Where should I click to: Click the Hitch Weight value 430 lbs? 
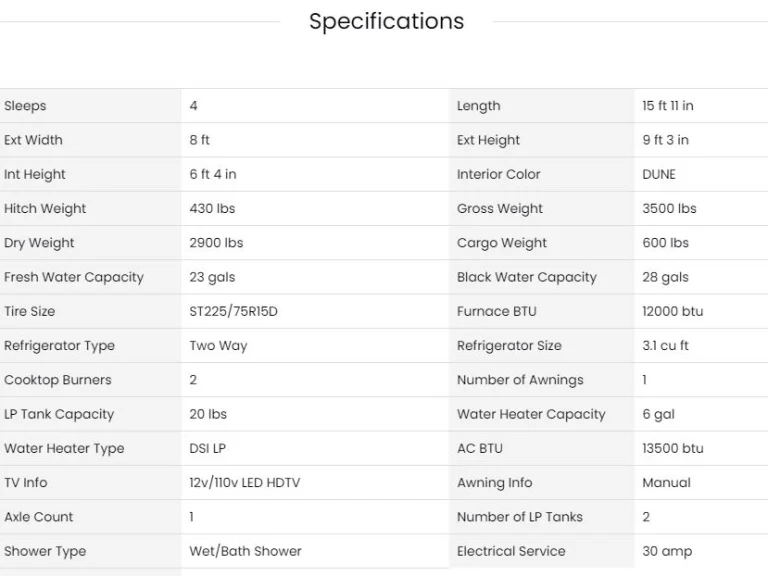coord(212,209)
